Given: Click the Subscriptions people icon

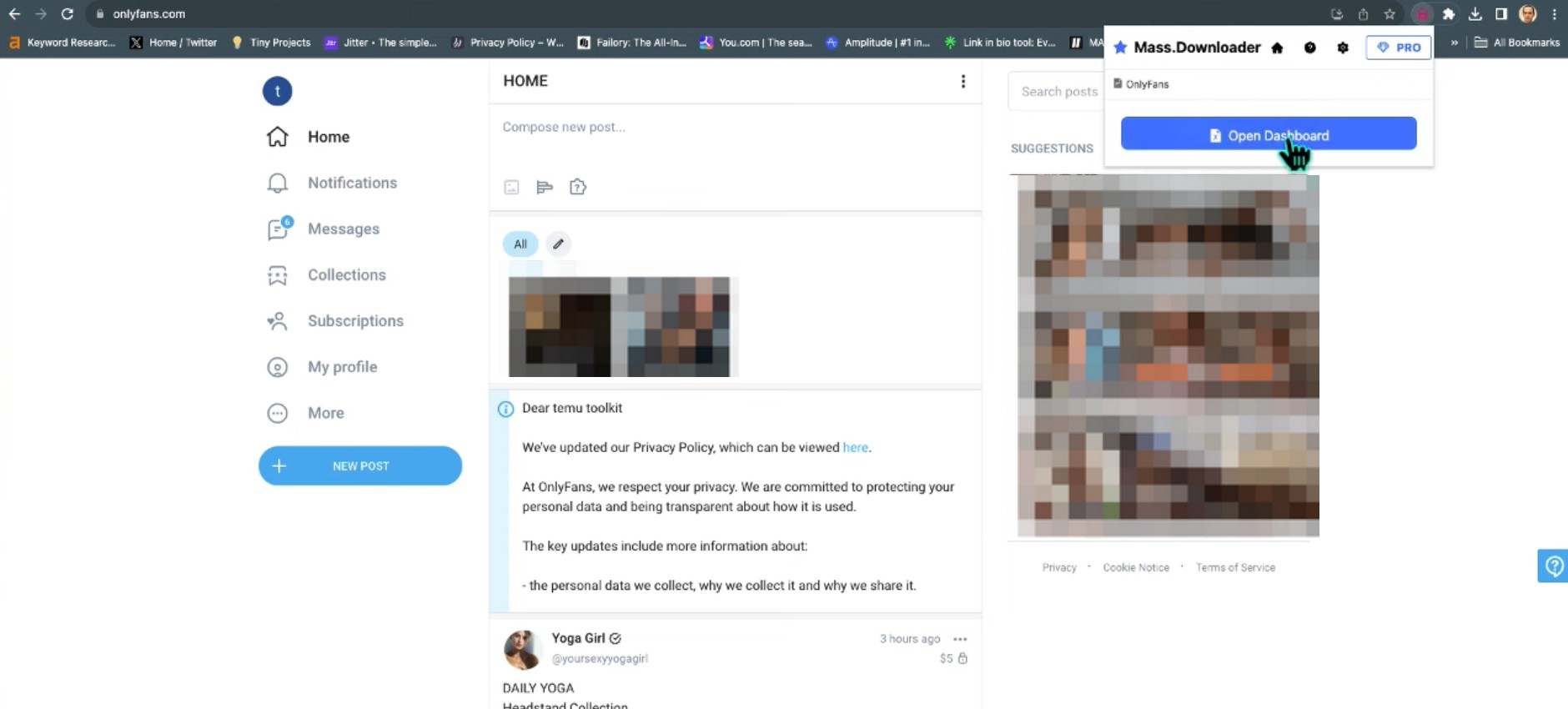Looking at the screenshot, I should (x=278, y=321).
